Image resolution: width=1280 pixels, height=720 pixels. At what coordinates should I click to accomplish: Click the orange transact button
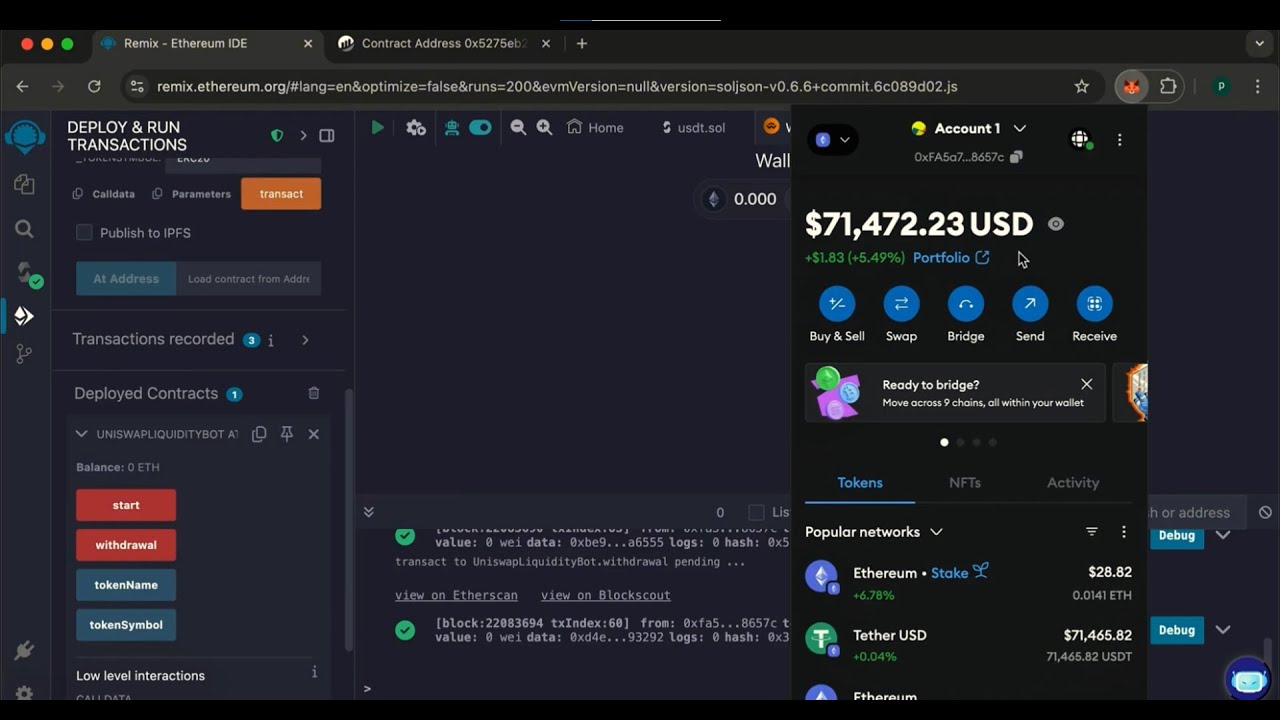click(281, 194)
